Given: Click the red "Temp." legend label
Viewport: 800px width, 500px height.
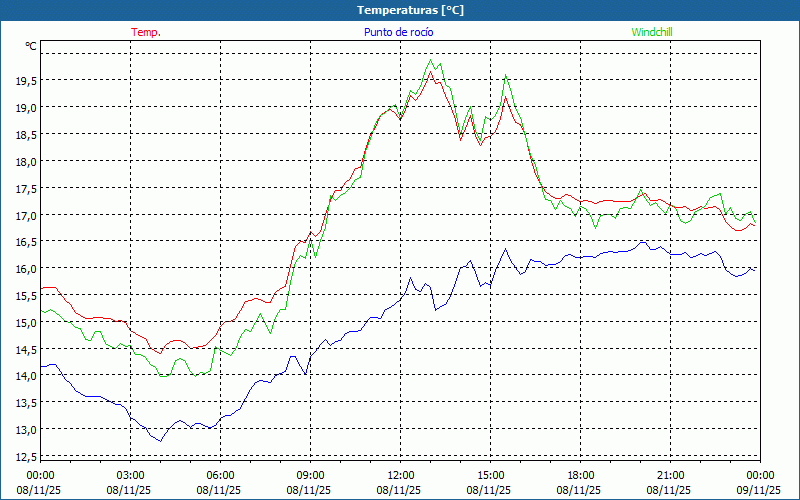Looking at the screenshot, I should tap(146, 32).
